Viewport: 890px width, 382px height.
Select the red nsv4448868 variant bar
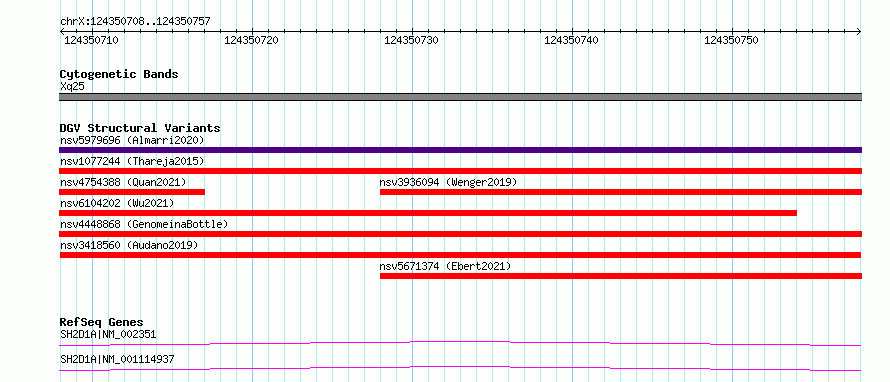[460, 234]
